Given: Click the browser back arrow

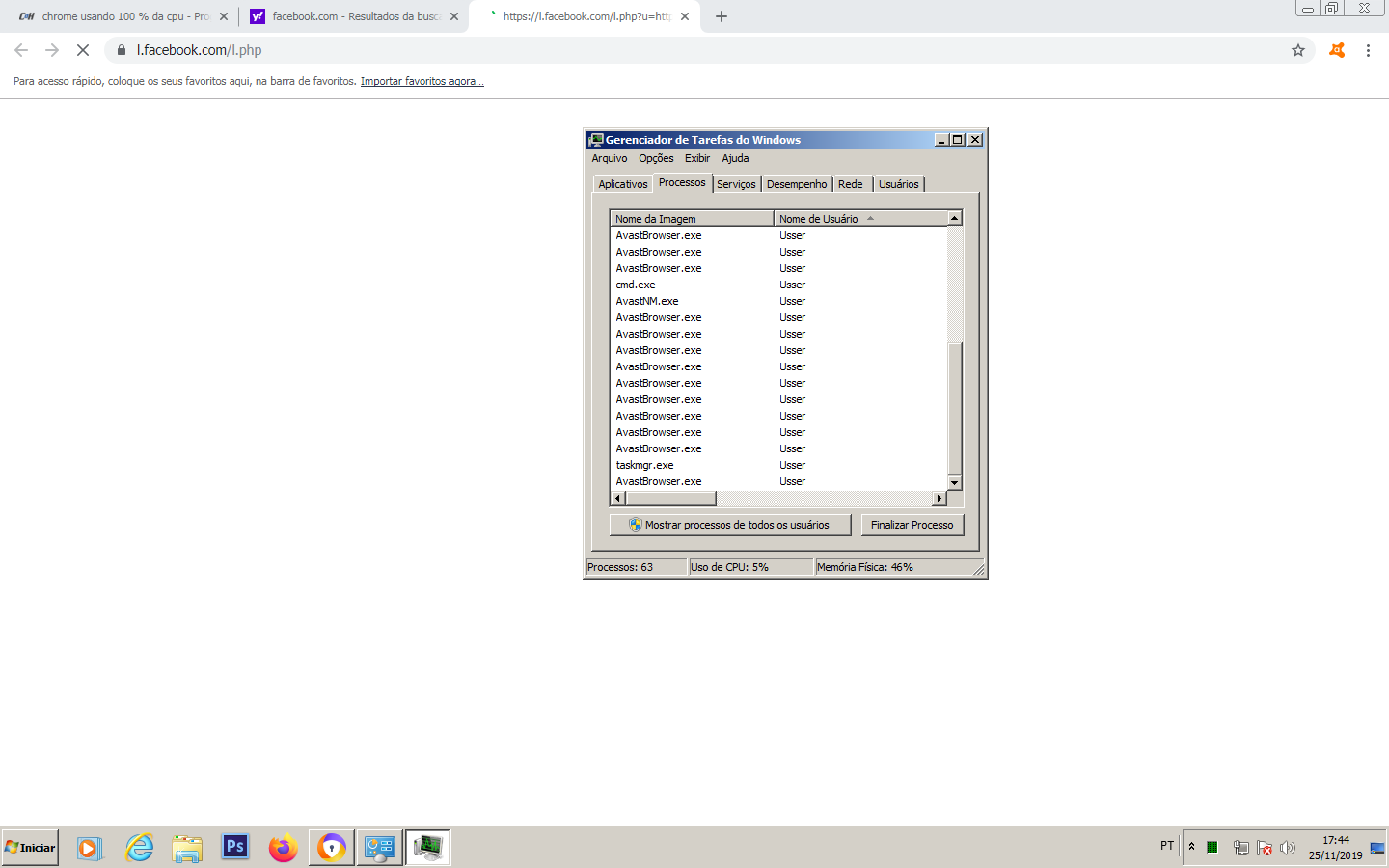Looking at the screenshot, I should [21, 50].
